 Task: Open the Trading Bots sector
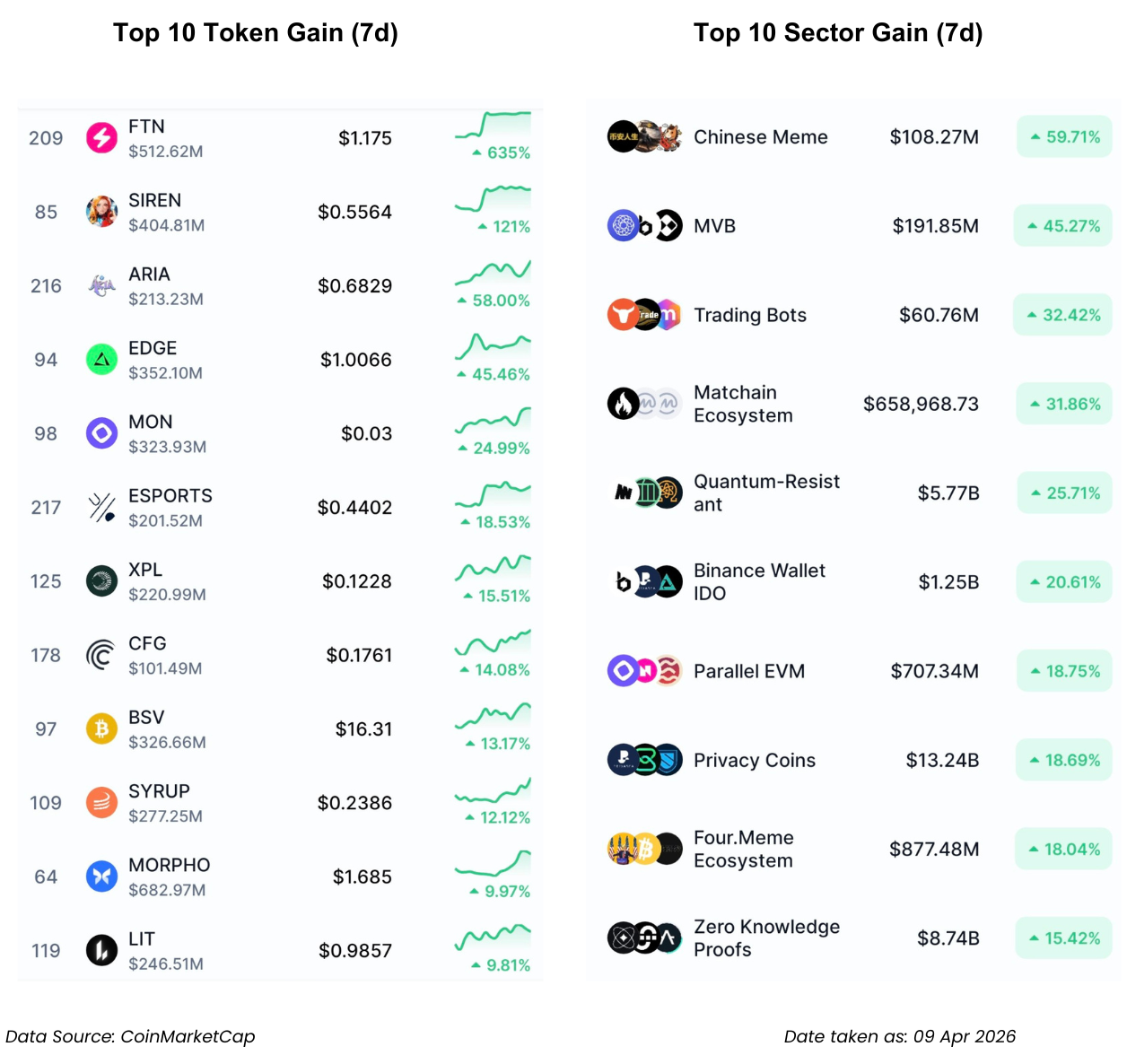(x=749, y=315)
